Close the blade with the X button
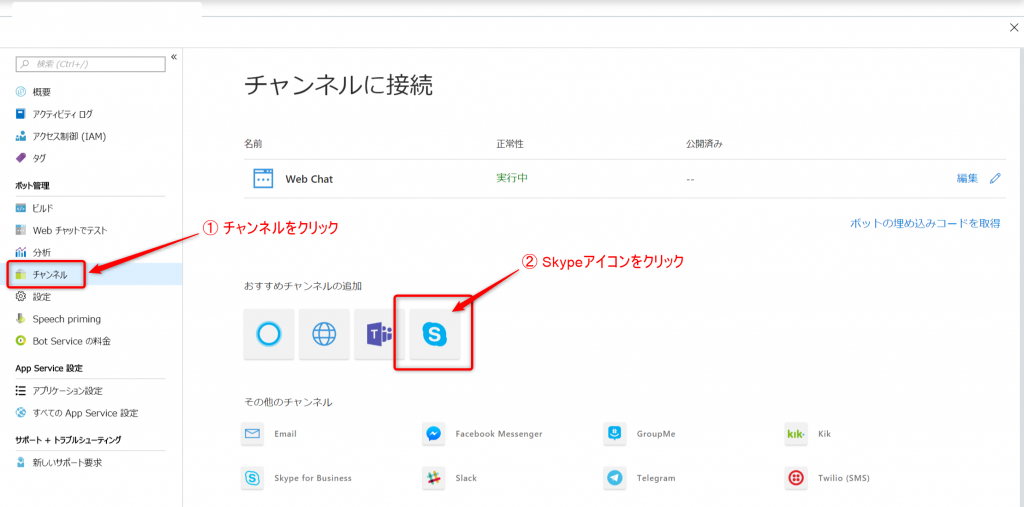This screenshot has width=1024, height=507. 1013,28
